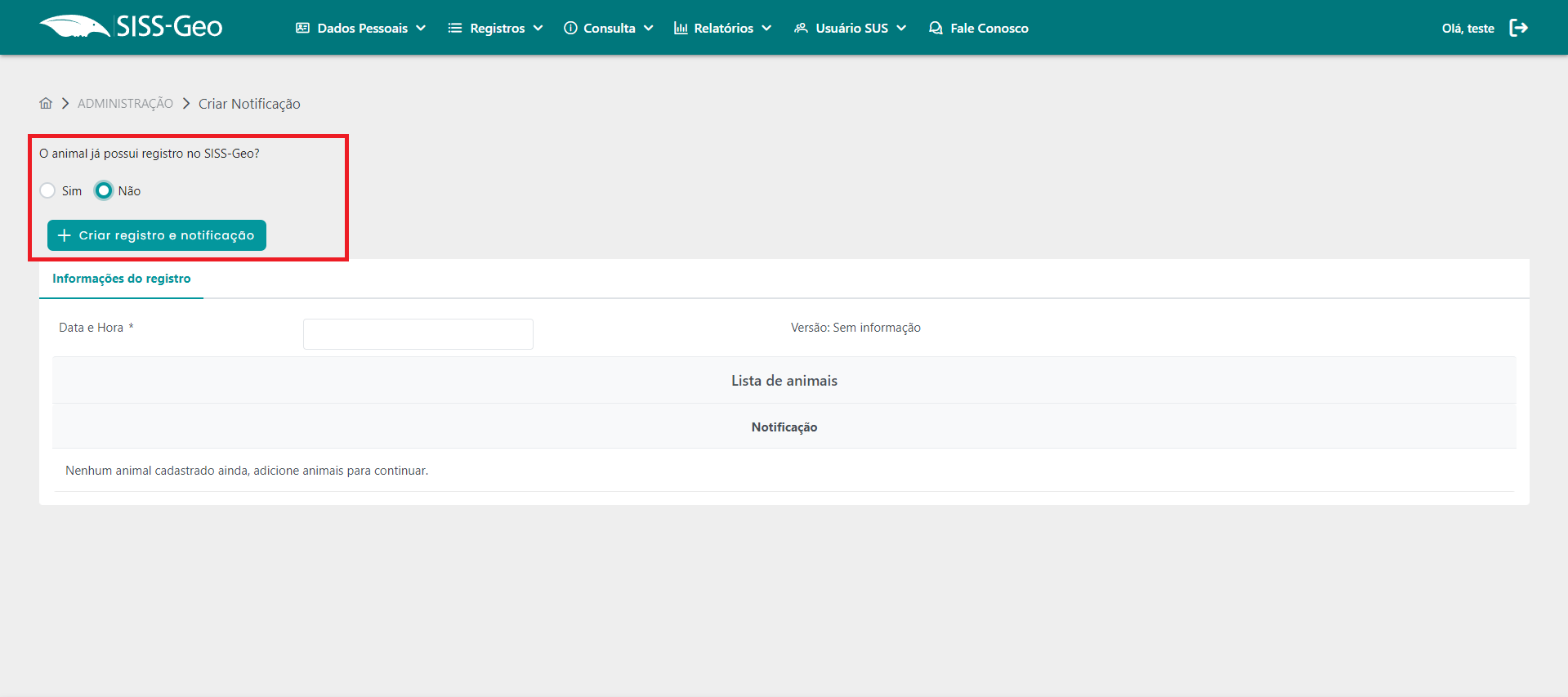Image resolution: width=1568 pixels, height=697 pixels.
Task: Click the home icon in breadcrumb
Action: coord(46,103)
